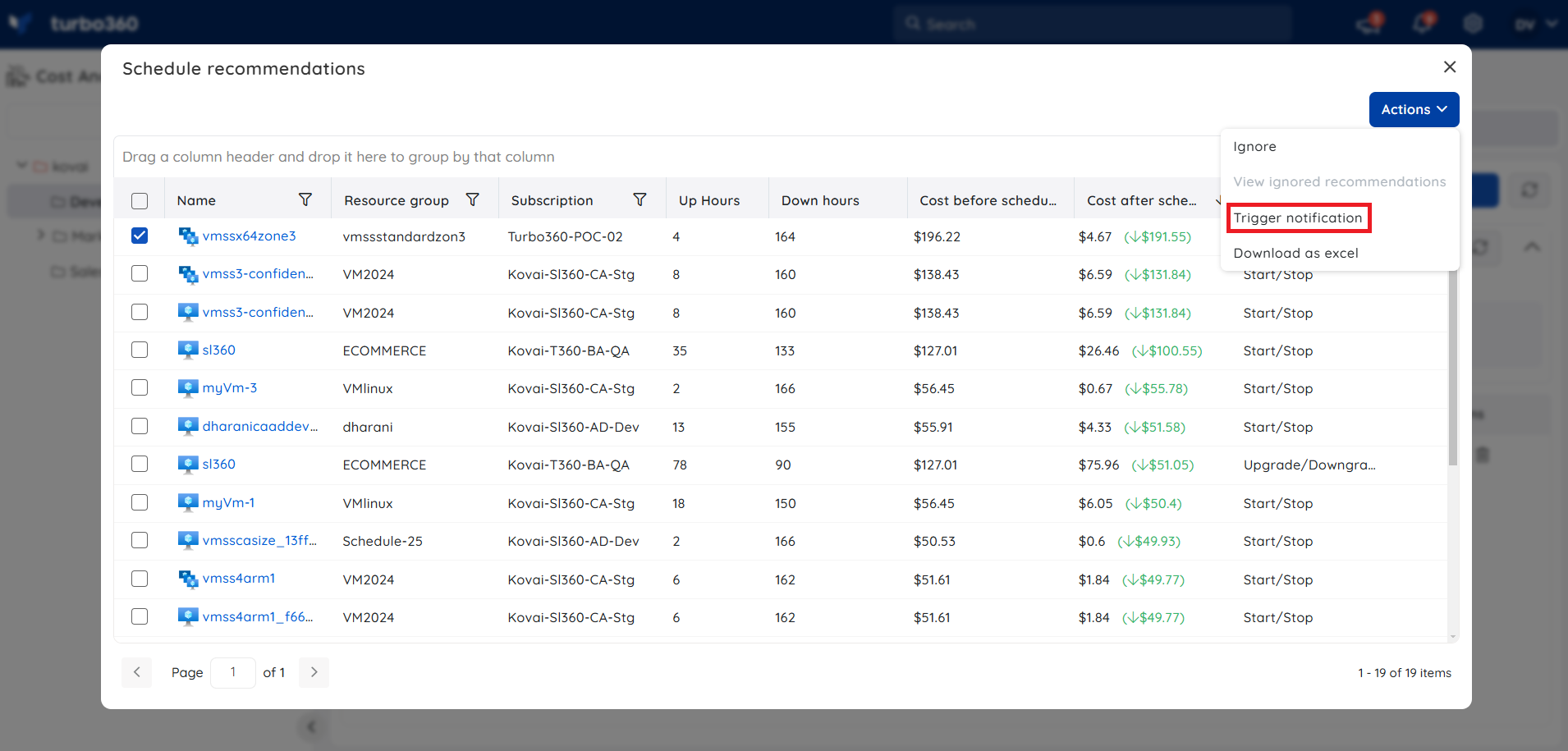
Task: Click the ($100.55) savings value
Action: click(x=1167, y=350)
